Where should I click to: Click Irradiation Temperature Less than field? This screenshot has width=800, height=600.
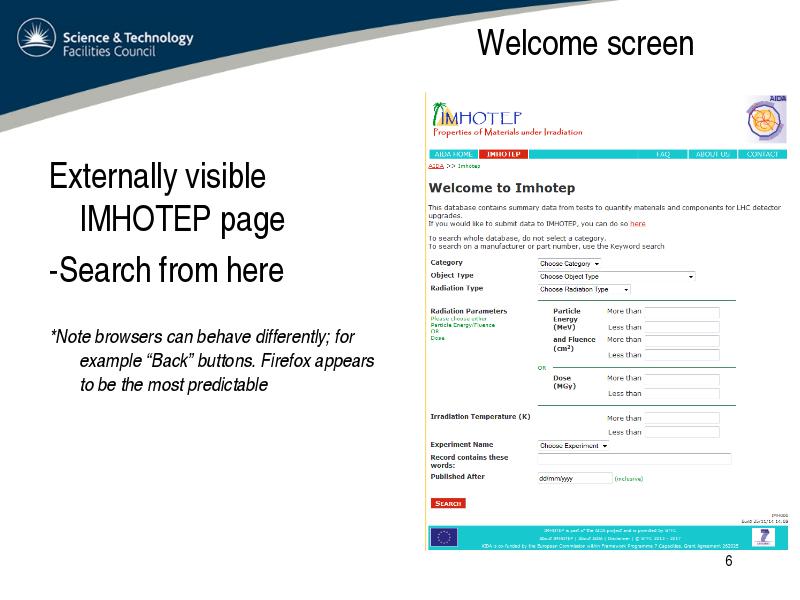click(x=682, y=432)
